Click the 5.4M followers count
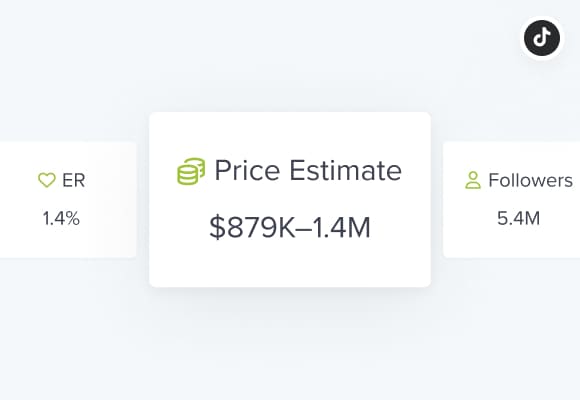Screen dimensions: 580x400 pos(519,218)
